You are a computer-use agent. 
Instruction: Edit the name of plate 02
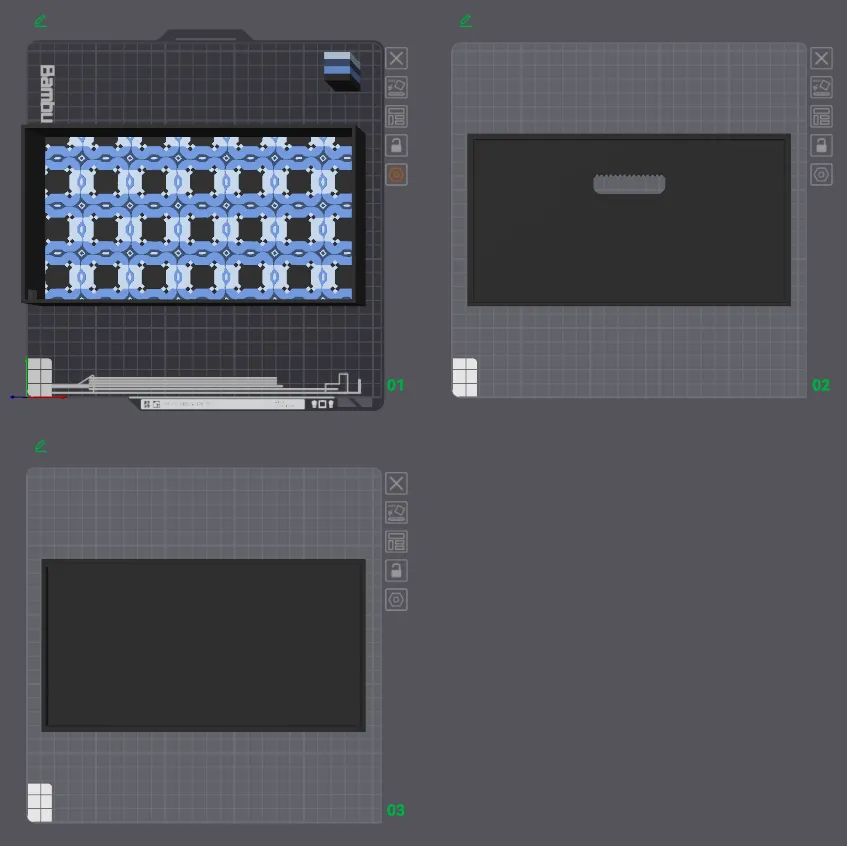pyautogui.click(x=466, y=21)
